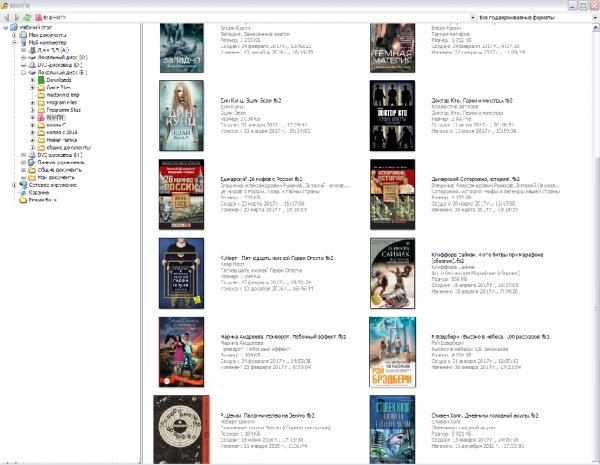Screen dimensions: 600x465
Task: Open the Гарри Огаста book cover thumbnail
Action: click(x=181, y=273)
